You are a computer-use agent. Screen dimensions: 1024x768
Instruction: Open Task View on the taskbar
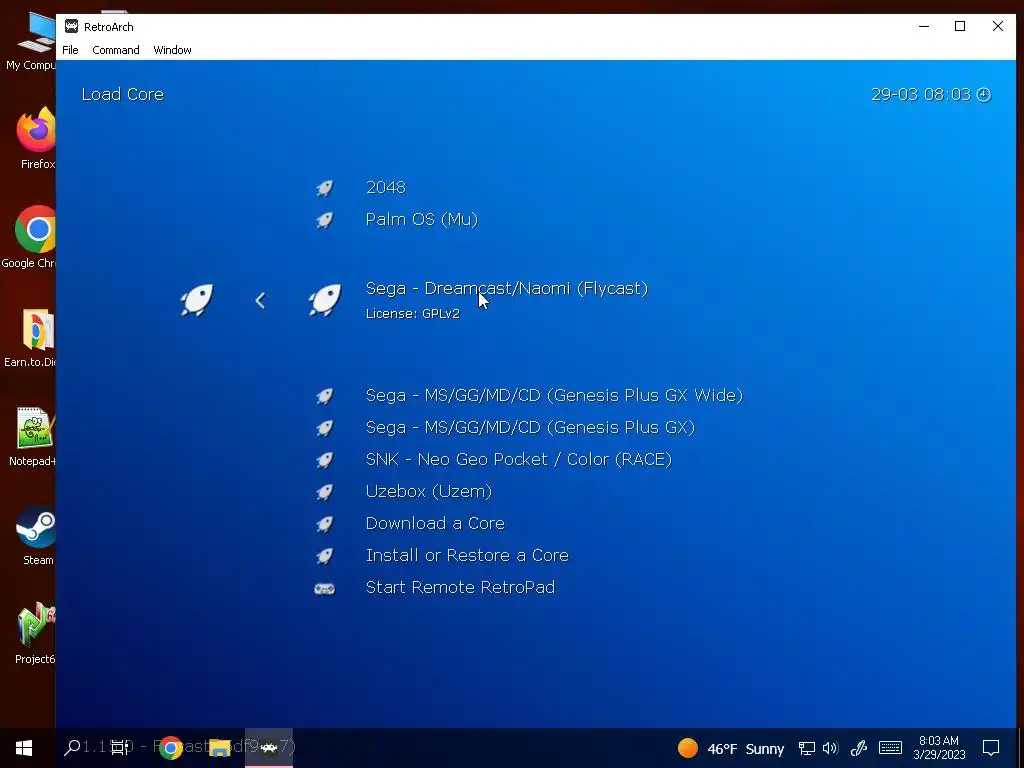tap(120, 748)
